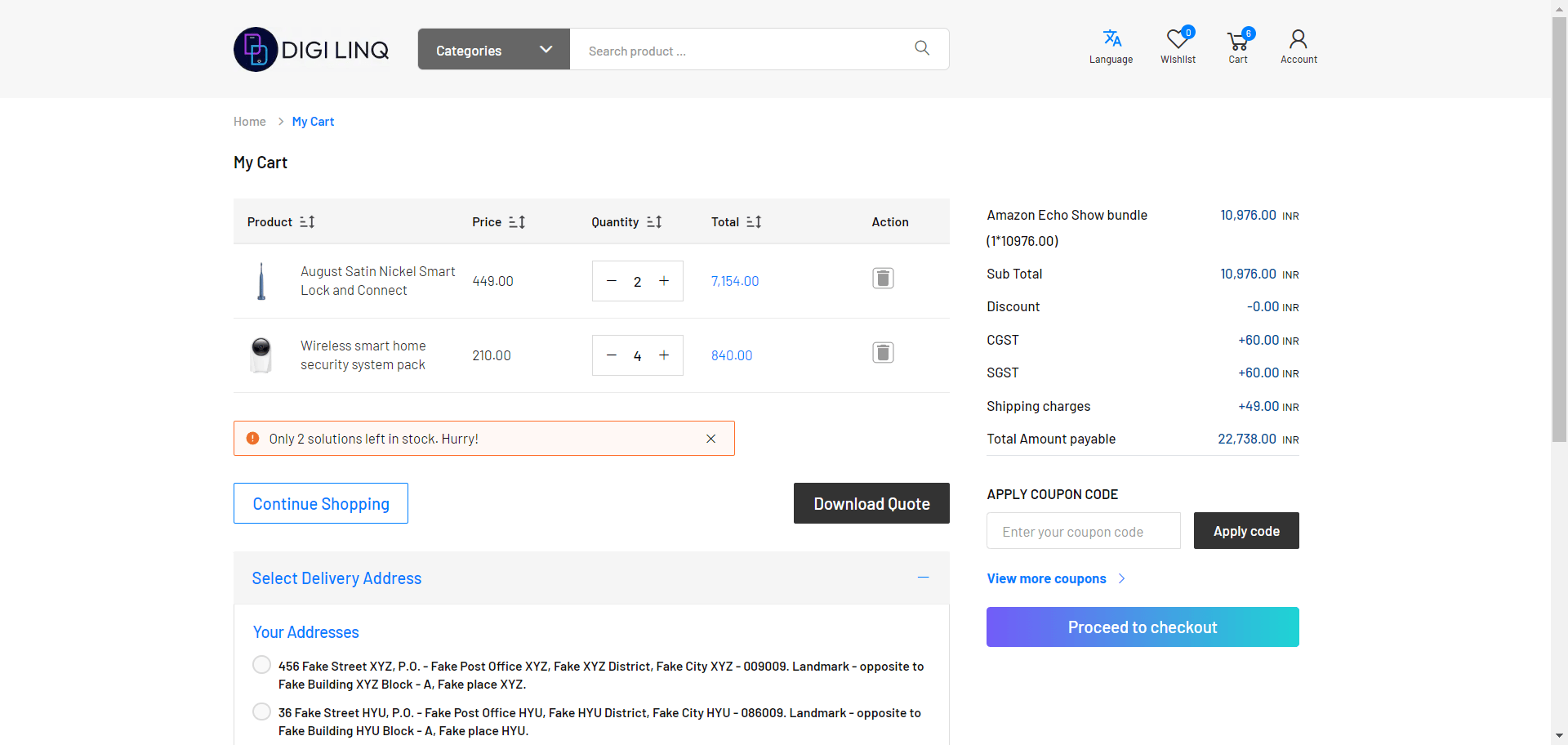Screen dimensions: 1568x745
Task: Click the coupon code input field
Action: click(x=1083, y=532)
